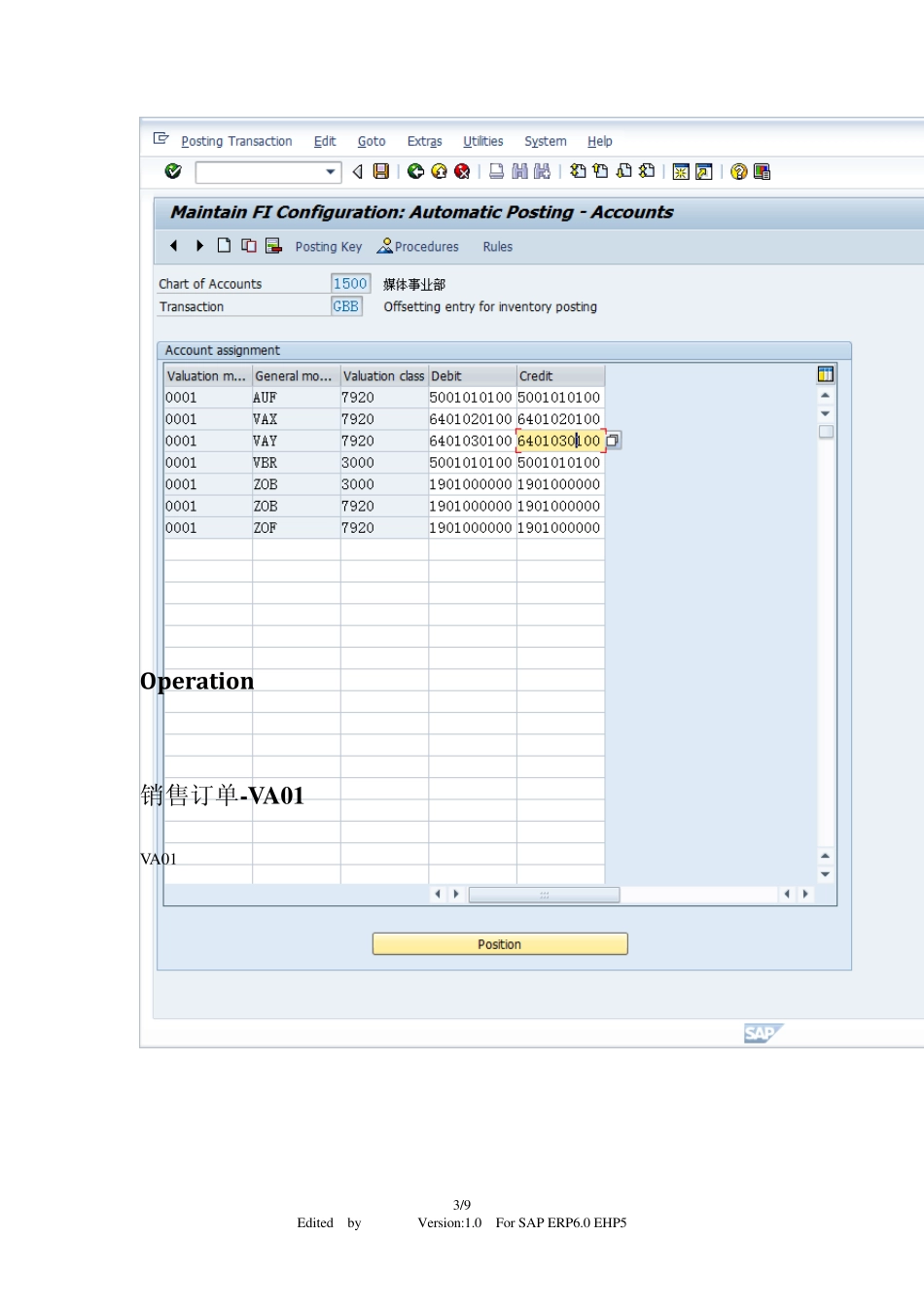924x1307 pixels.
Task: Click the Find Next binoculars icon
Action: click(543, 171)
